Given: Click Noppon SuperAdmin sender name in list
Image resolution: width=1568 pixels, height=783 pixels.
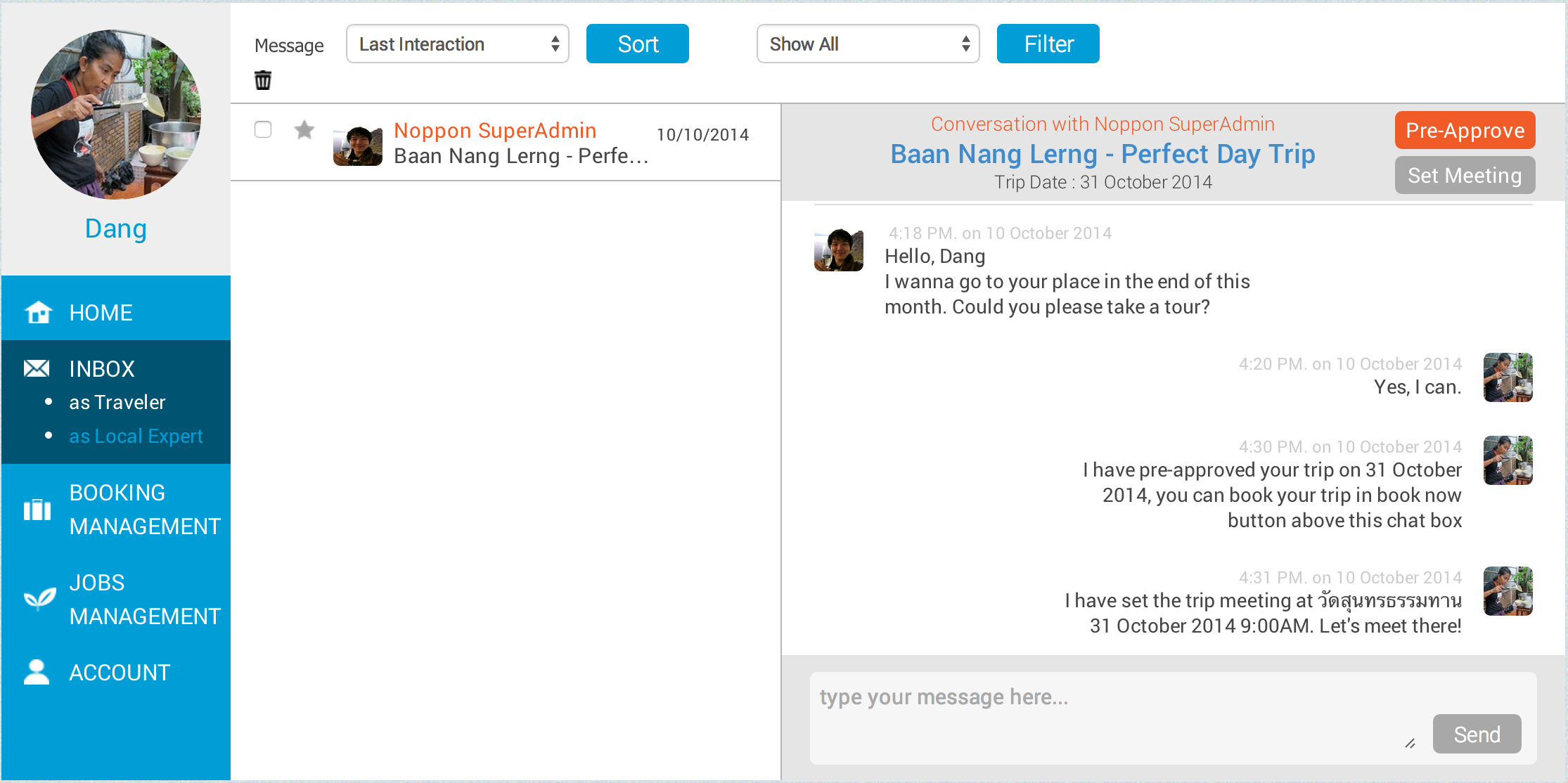Looking at the screenshot, I should 495,130.
